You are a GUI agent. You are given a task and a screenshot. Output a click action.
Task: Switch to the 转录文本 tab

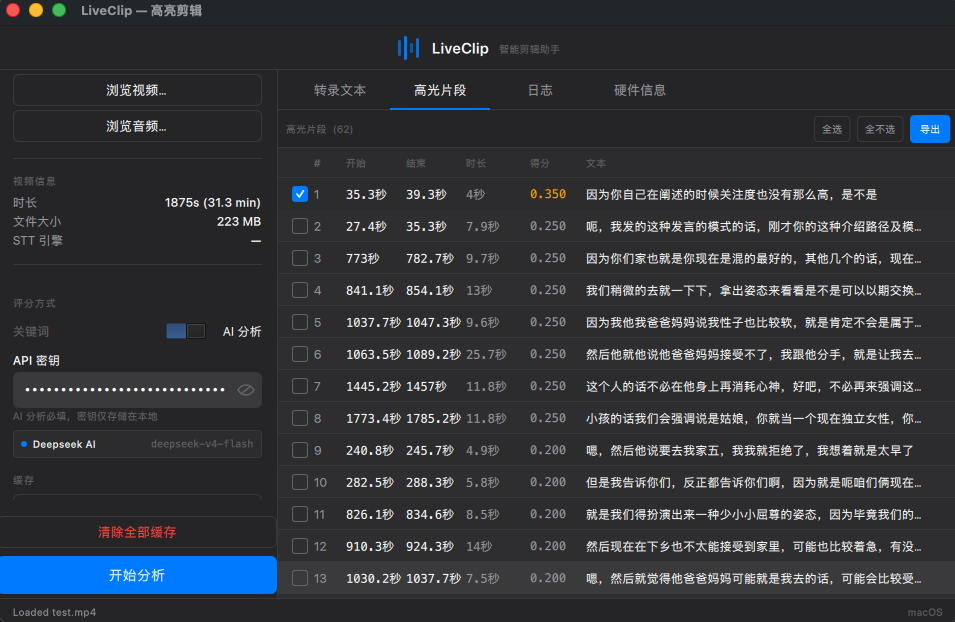point(340,90)
